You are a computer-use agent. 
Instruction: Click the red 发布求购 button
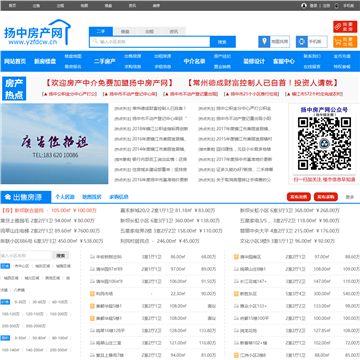326,197
